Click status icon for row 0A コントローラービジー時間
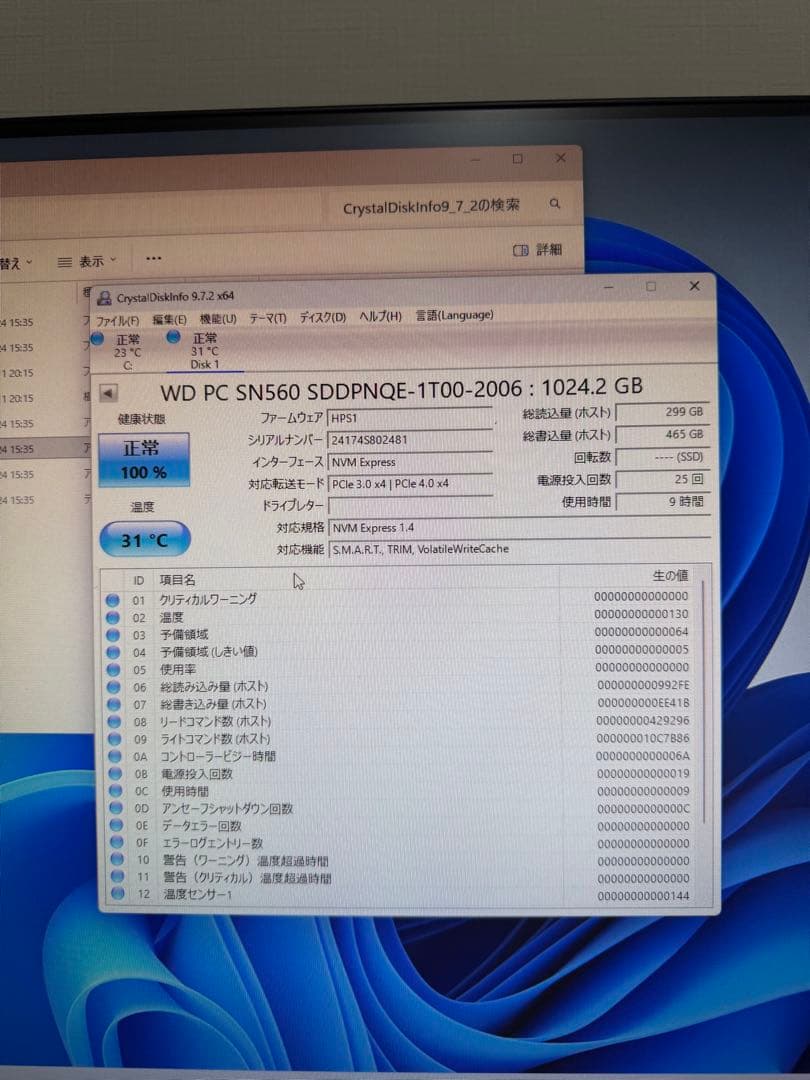810x1080 pixels. [x=115, y=756]
